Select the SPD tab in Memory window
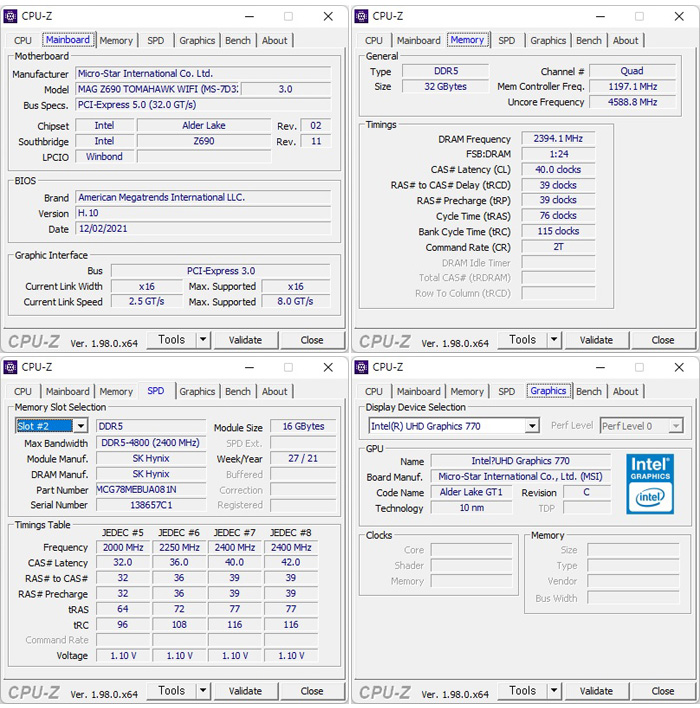700x708 pixels. click(x=507, y=41)
